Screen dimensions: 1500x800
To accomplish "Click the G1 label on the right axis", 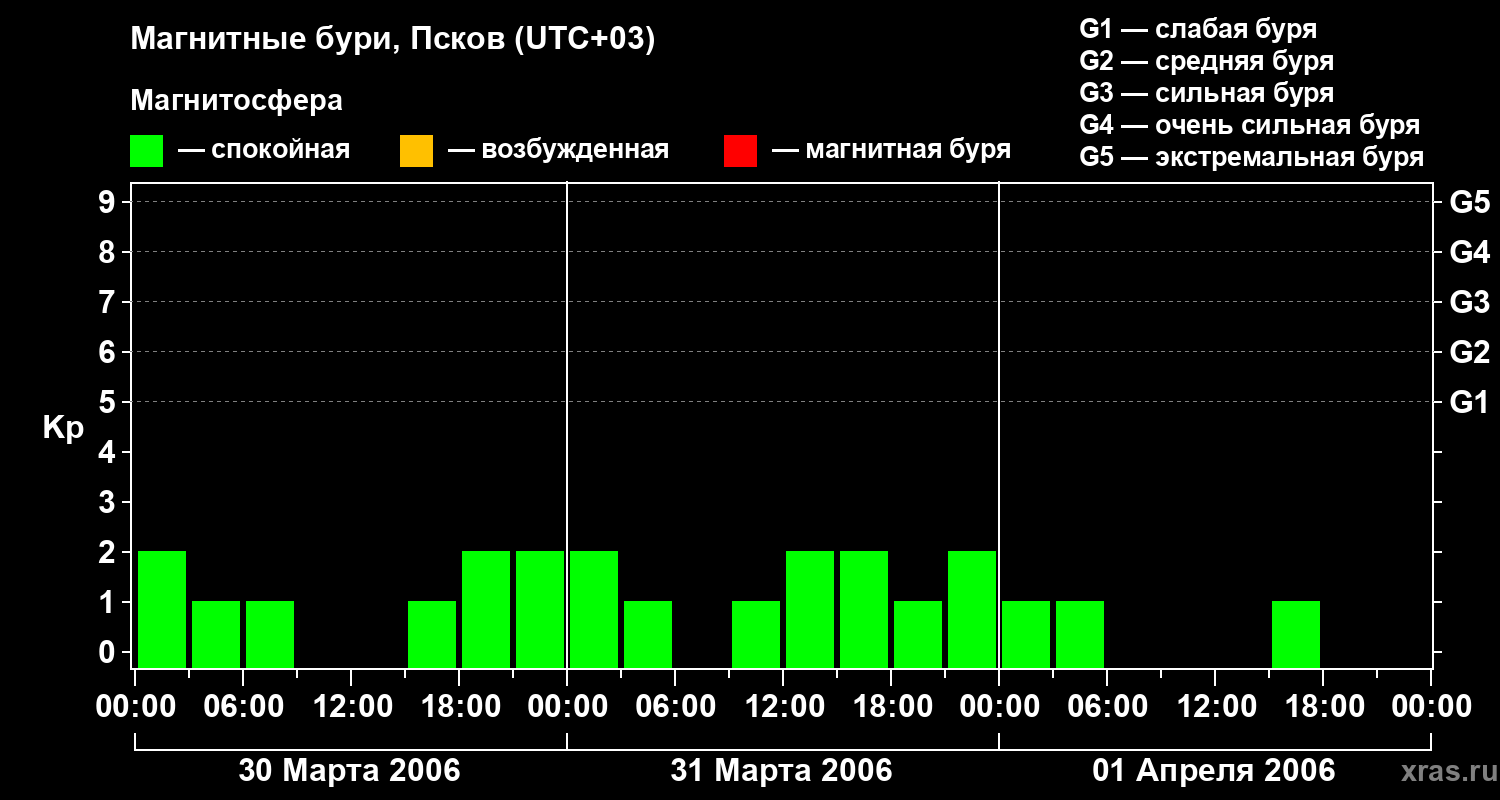I will click(1470, 402).
